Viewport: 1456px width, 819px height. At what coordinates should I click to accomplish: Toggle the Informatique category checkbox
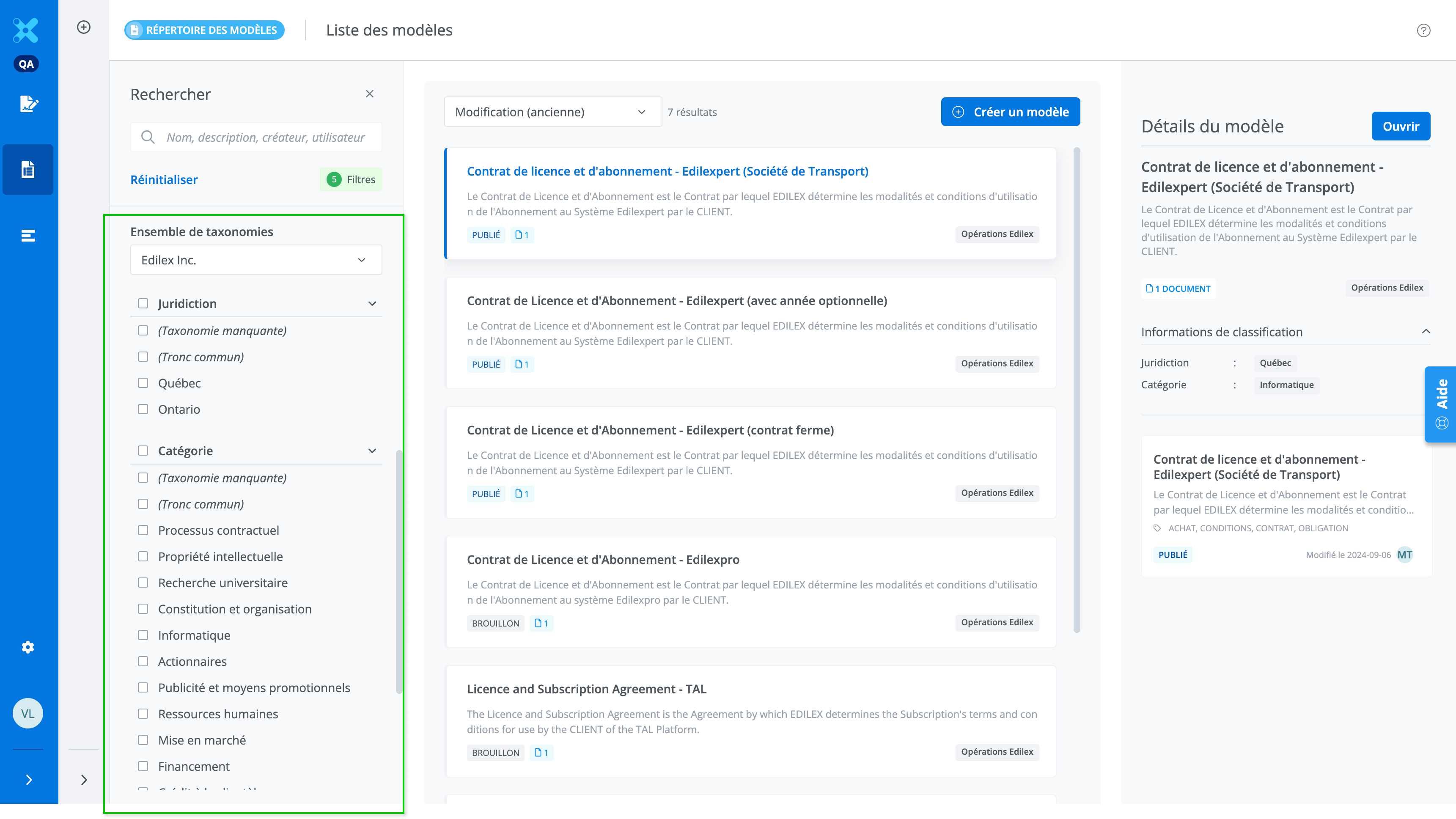click(x=143, y=635)
